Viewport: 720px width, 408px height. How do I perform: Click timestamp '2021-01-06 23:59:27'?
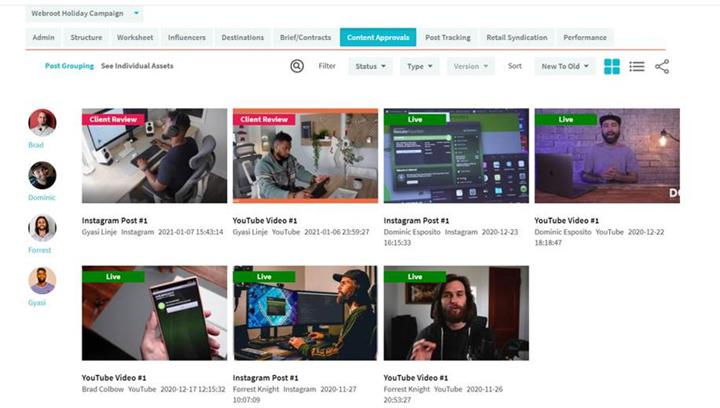coord(337,232)
